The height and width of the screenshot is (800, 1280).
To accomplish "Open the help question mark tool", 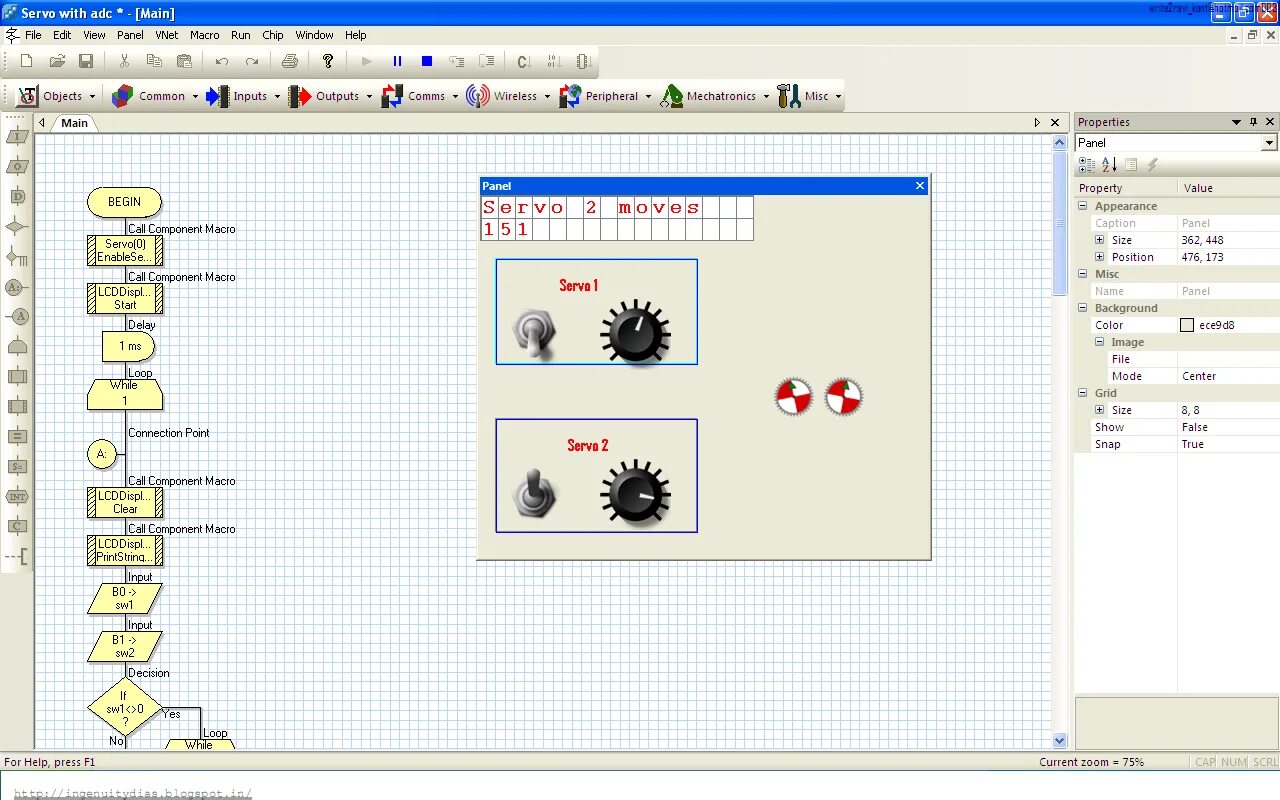I will tap(328, 61).
